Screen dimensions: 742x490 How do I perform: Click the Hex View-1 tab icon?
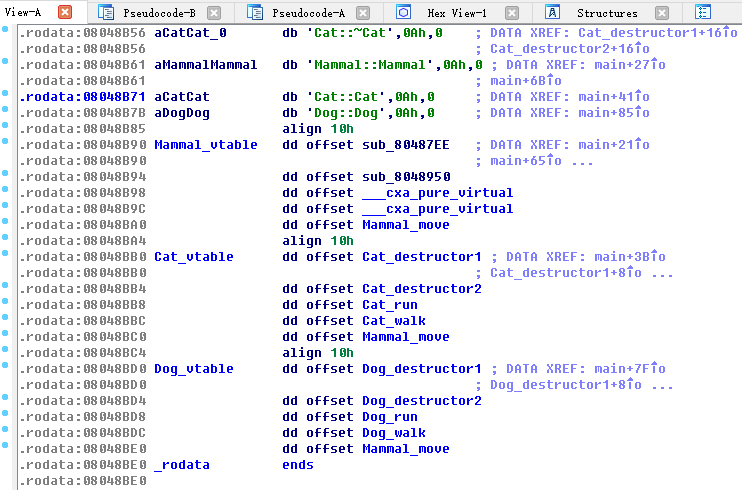[404, 13]
